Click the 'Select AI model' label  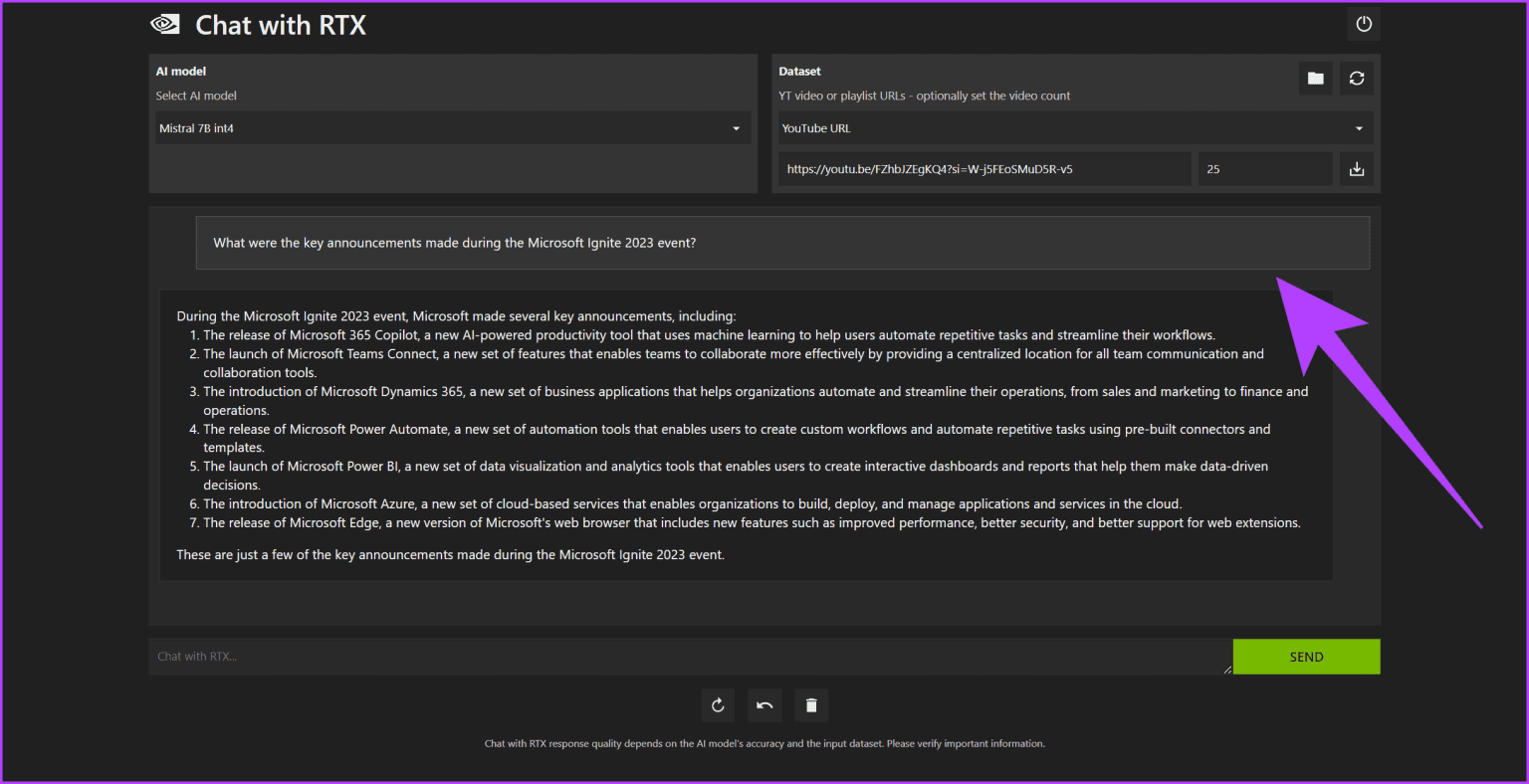click(196, 96)
